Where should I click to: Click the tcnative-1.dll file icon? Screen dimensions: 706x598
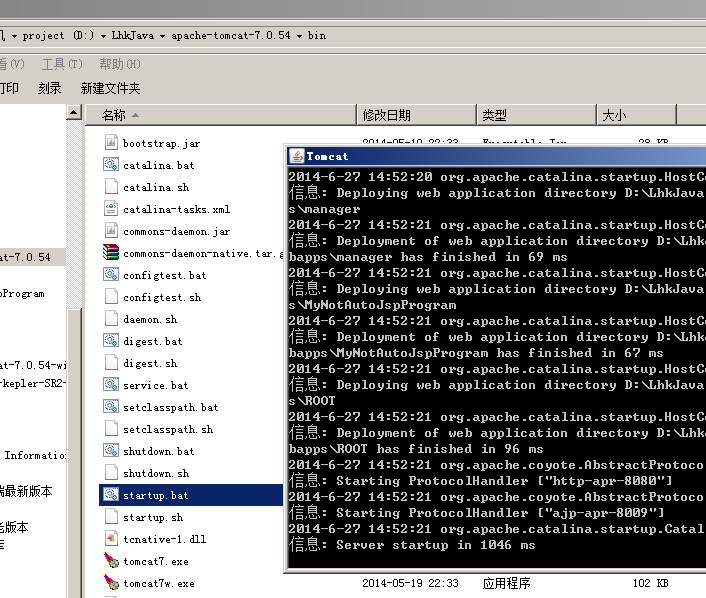pyautogui.click(x=111, y=538)
